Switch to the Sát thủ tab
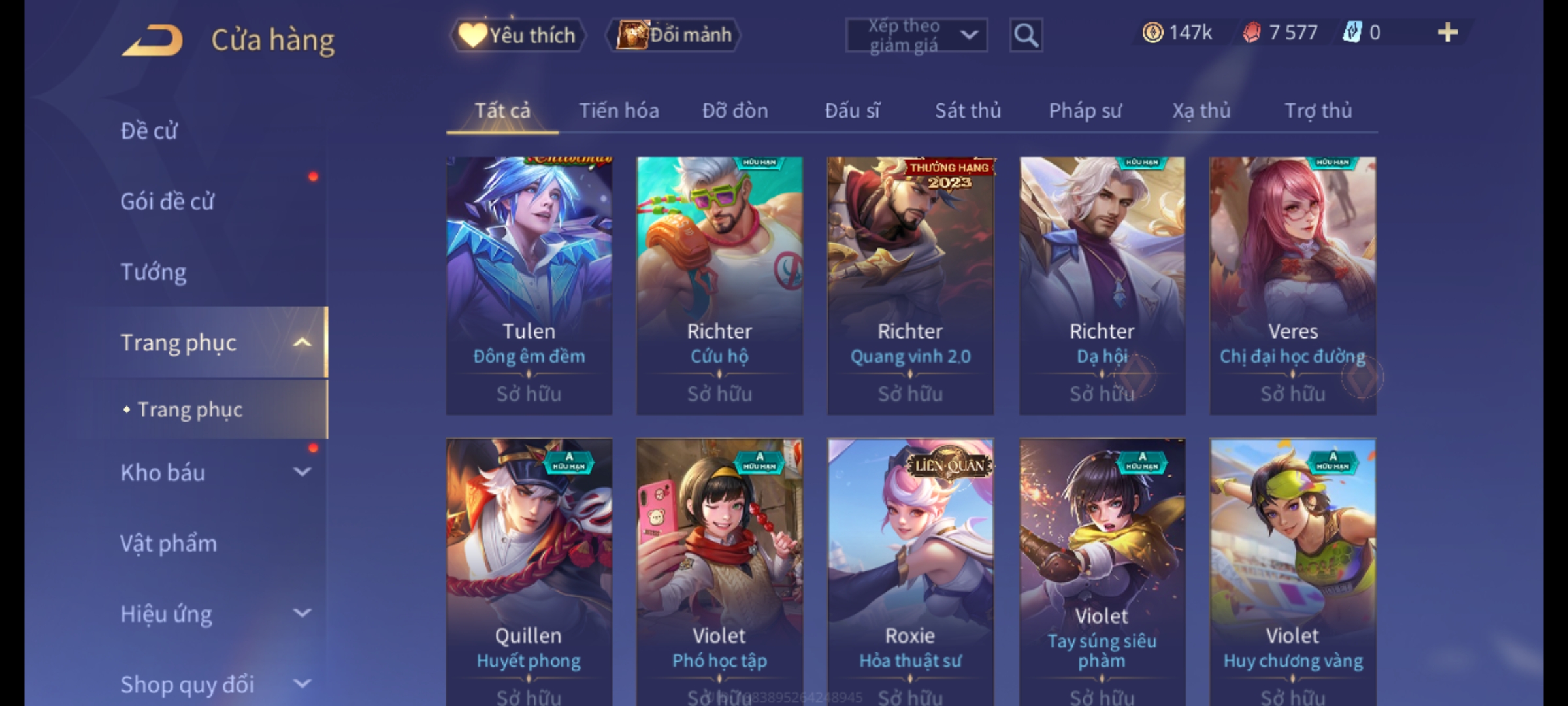Viewport: 1568px width, 706px height. pos(968,110)
